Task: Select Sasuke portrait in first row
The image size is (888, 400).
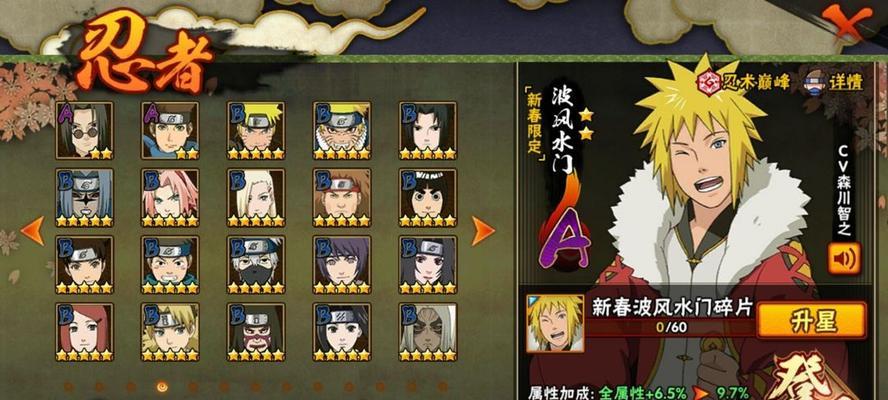Action: [428, 130]
